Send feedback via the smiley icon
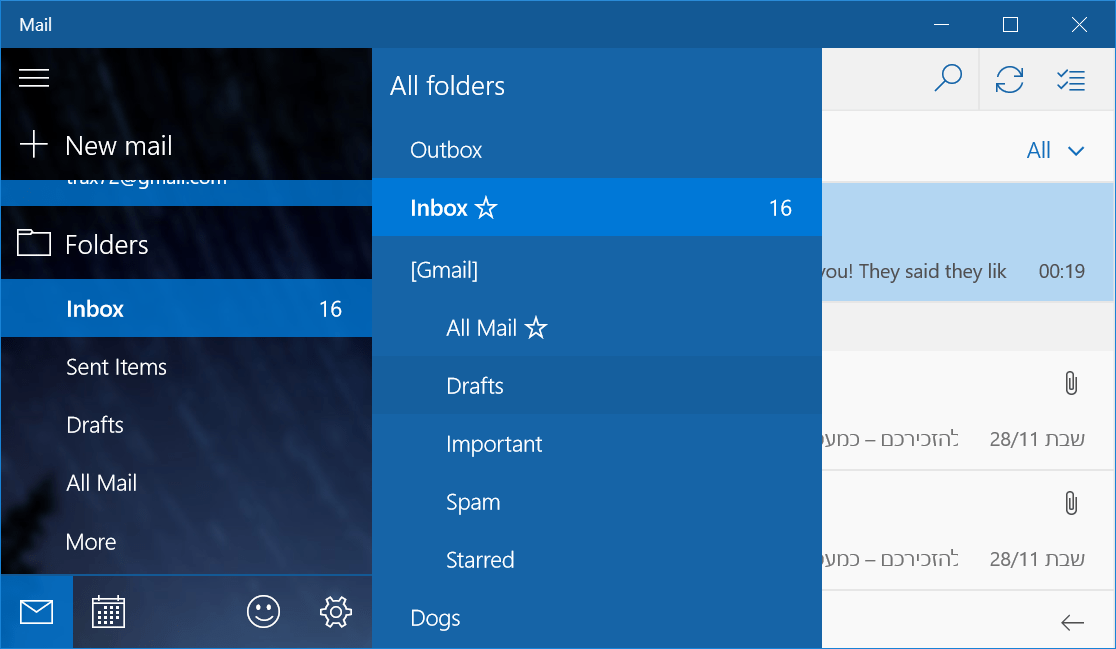 pyautogui.click(x=262, y=611)
